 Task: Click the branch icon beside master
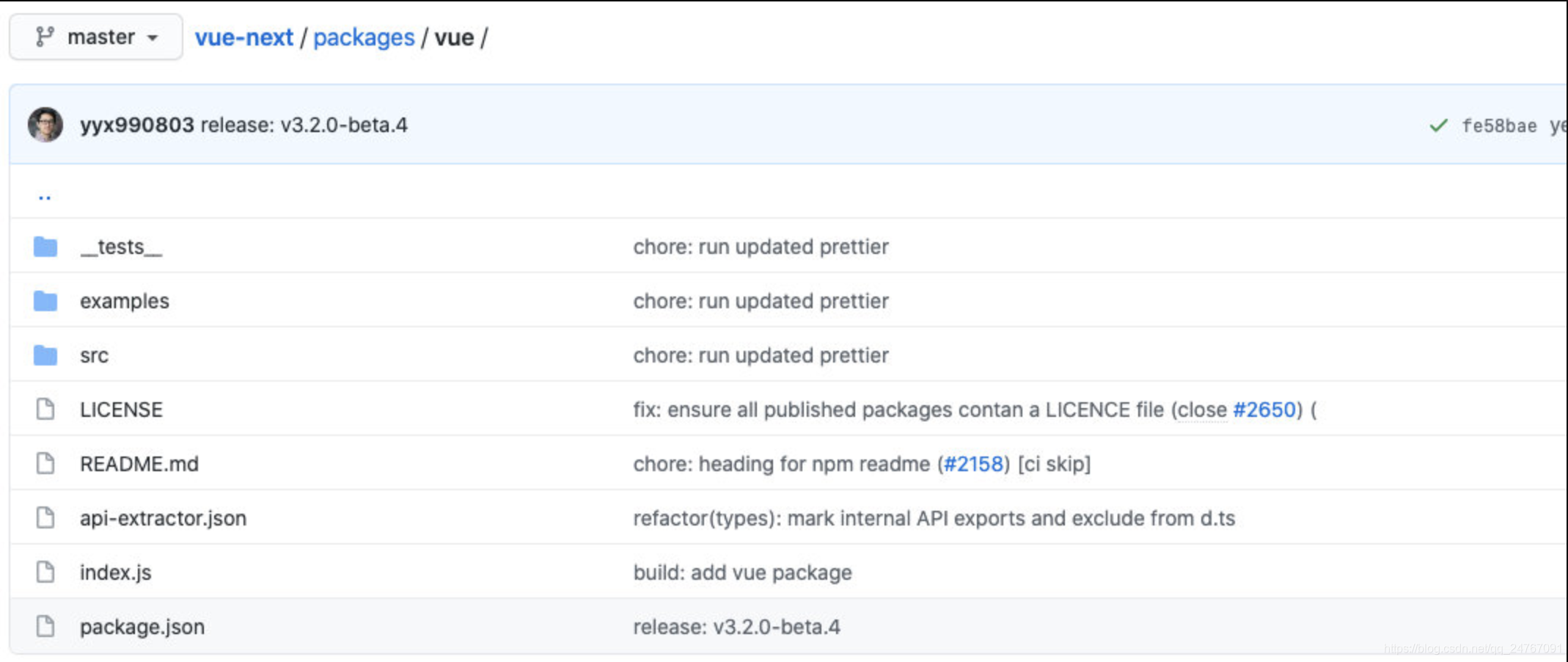tap(45, 36)
